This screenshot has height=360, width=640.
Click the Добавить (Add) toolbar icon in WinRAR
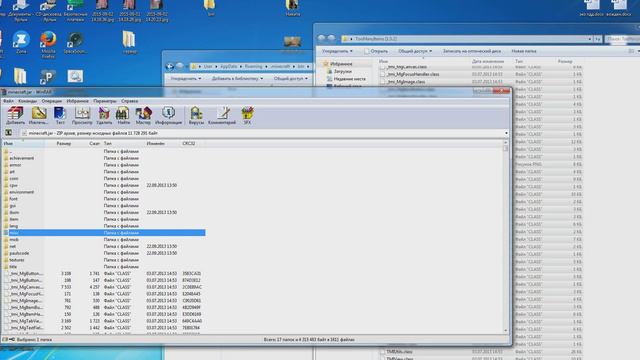[x=15, y=116]
